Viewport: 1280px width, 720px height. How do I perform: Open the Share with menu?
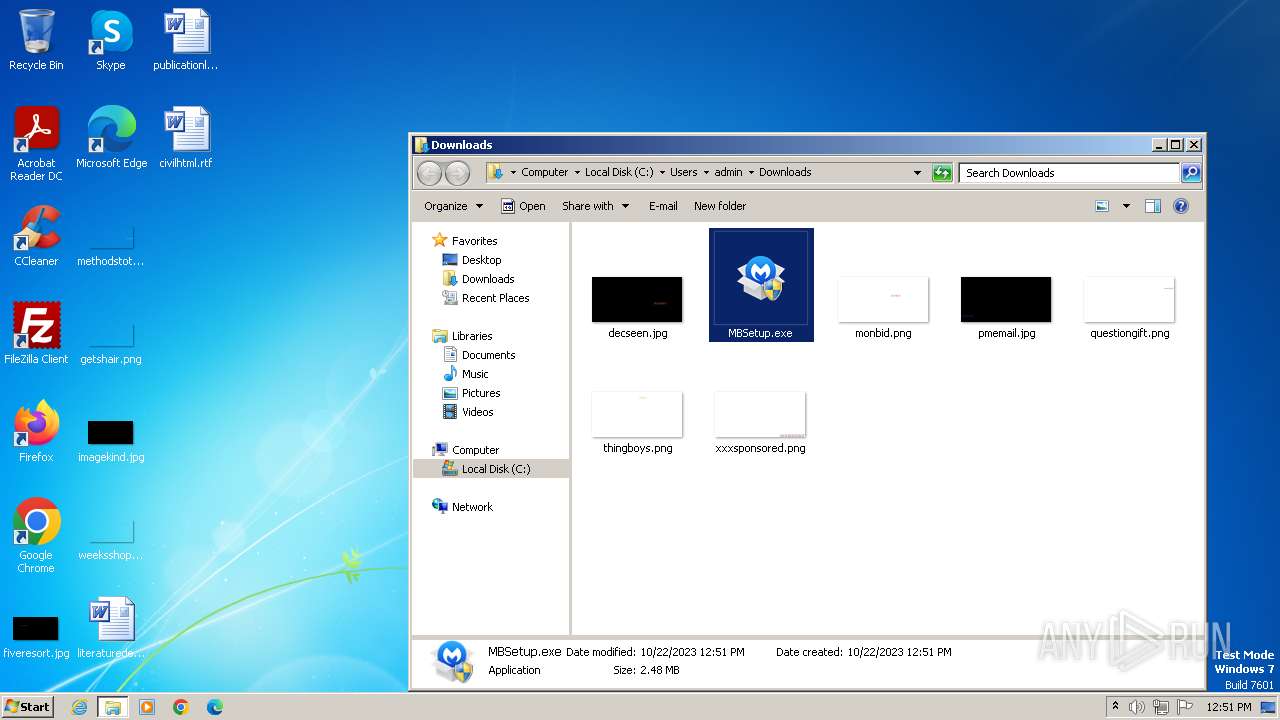[596, 206]
